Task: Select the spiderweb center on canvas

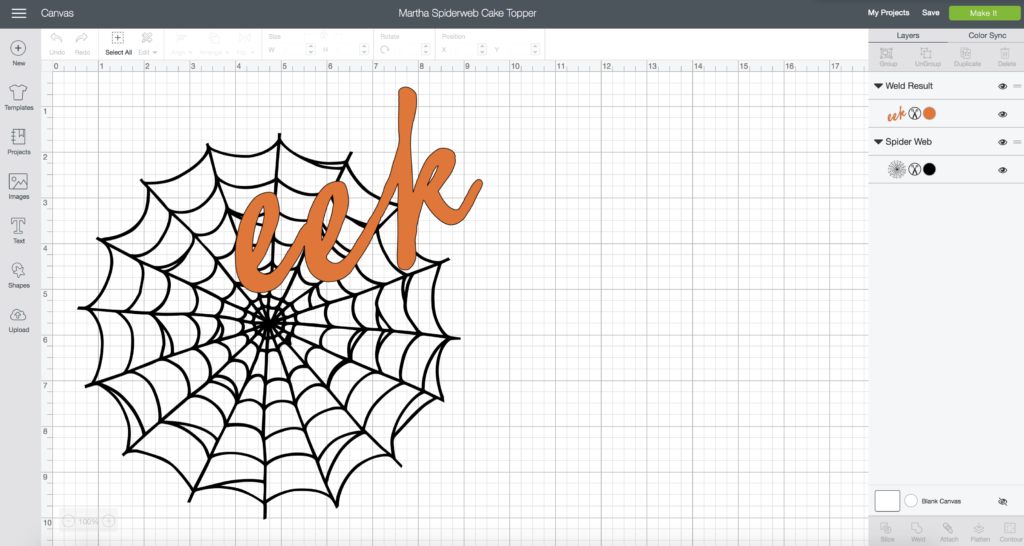Action: pyautogui.click(x=268, y=323)
